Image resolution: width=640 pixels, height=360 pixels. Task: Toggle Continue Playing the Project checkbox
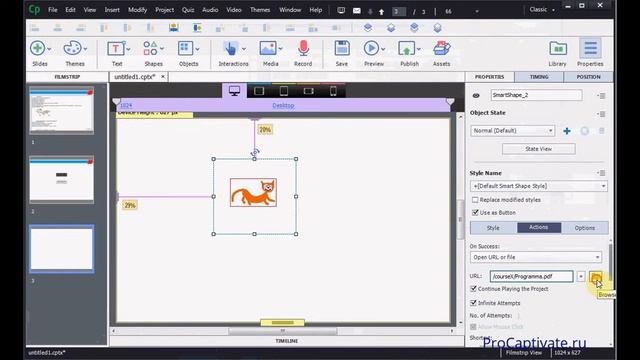coord(473,289)
